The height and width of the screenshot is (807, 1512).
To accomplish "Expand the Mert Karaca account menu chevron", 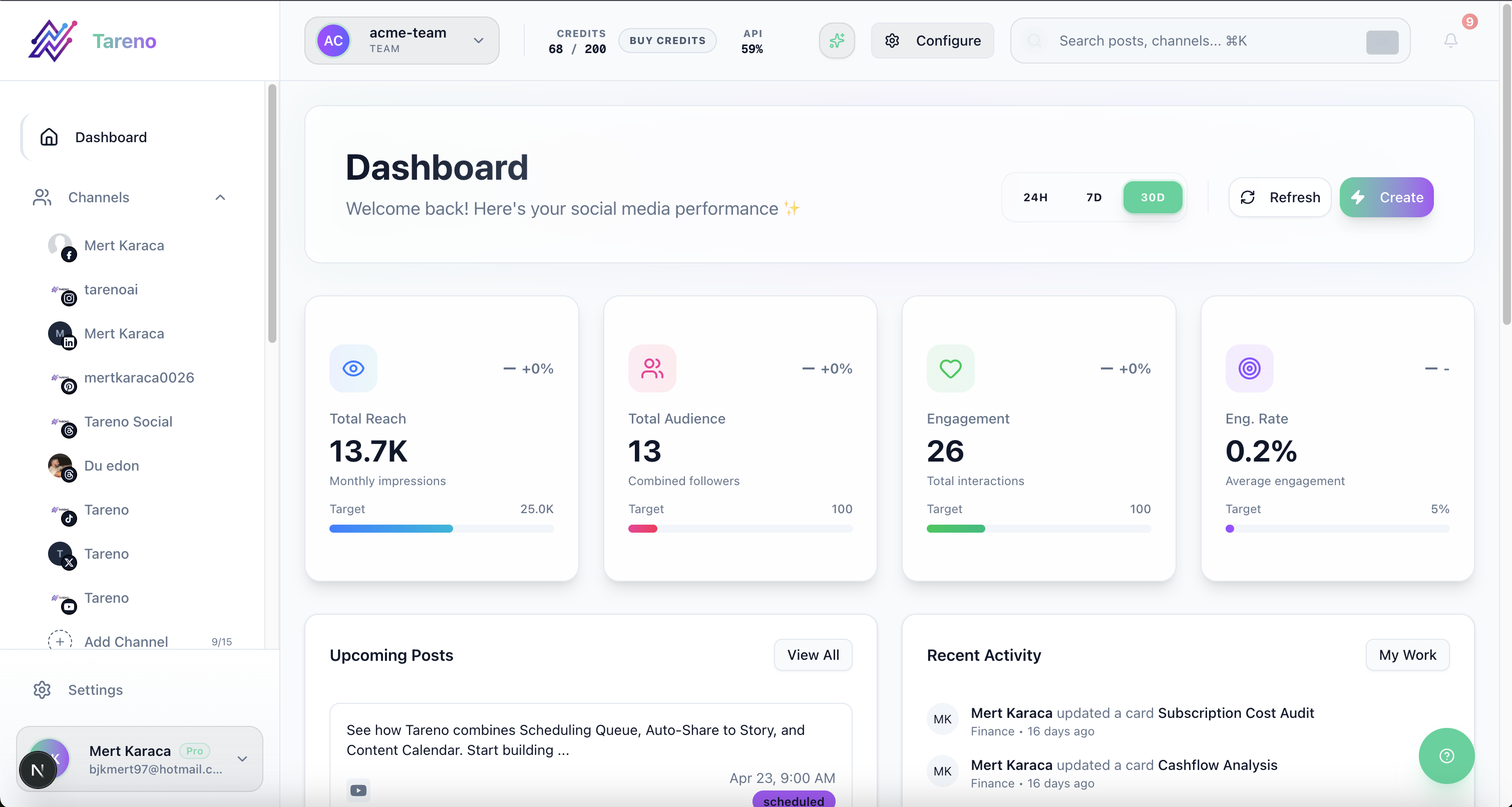I will 242,759.
